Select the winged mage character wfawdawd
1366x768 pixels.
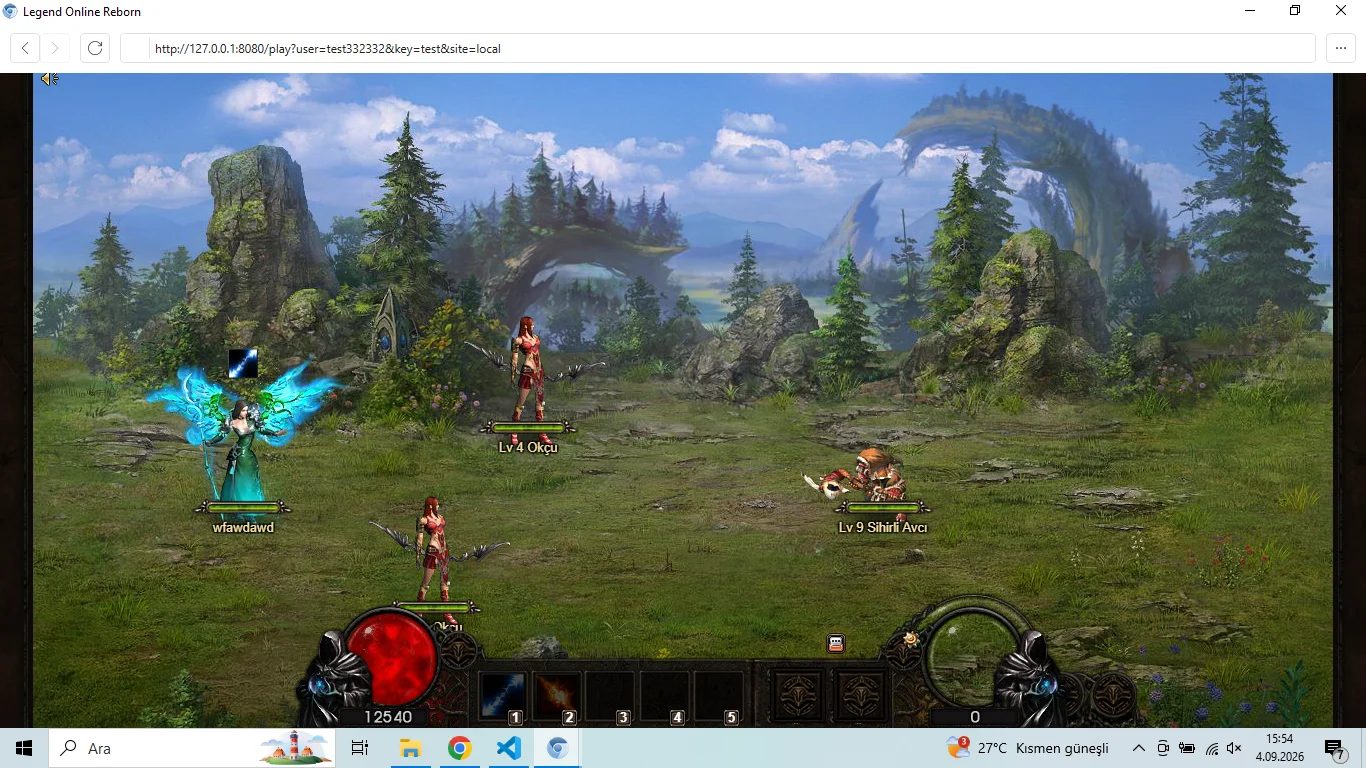pos(243,435)
